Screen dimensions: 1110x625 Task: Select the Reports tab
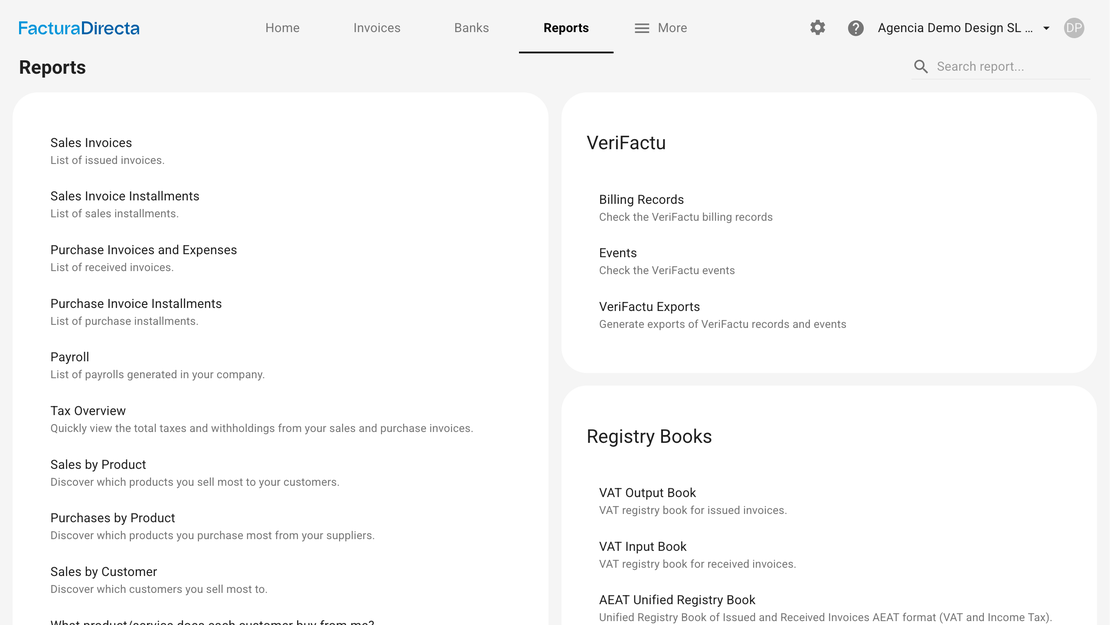(x=566, y=28)
